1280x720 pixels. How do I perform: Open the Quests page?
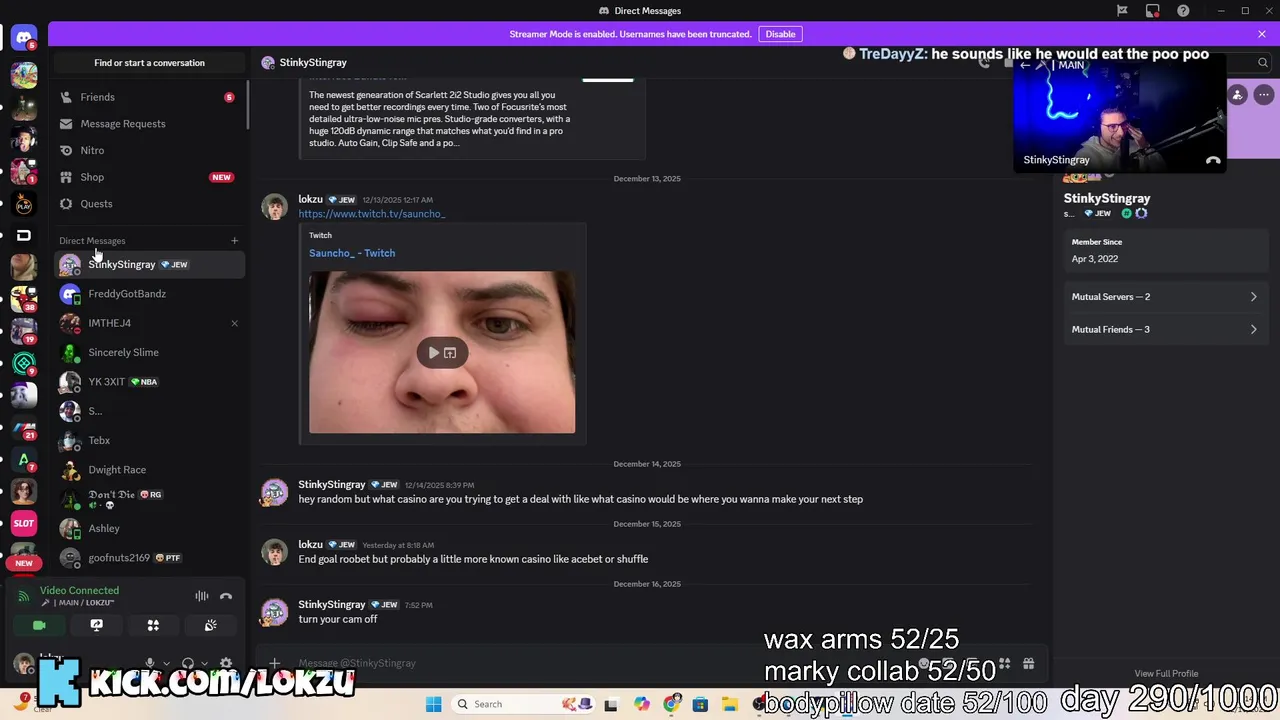(x=148, y=204)
